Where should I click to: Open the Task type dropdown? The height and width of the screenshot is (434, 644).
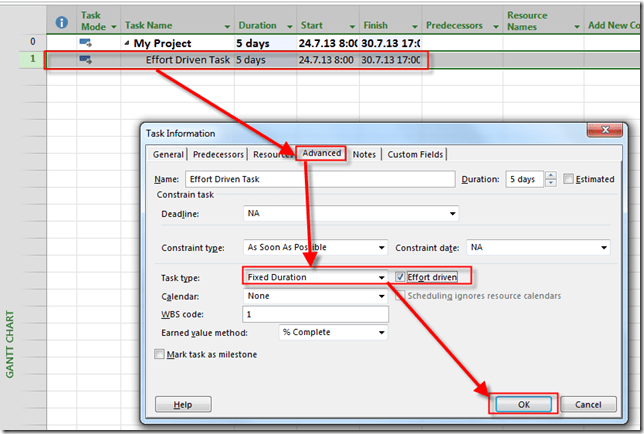(x=380, y=277)
